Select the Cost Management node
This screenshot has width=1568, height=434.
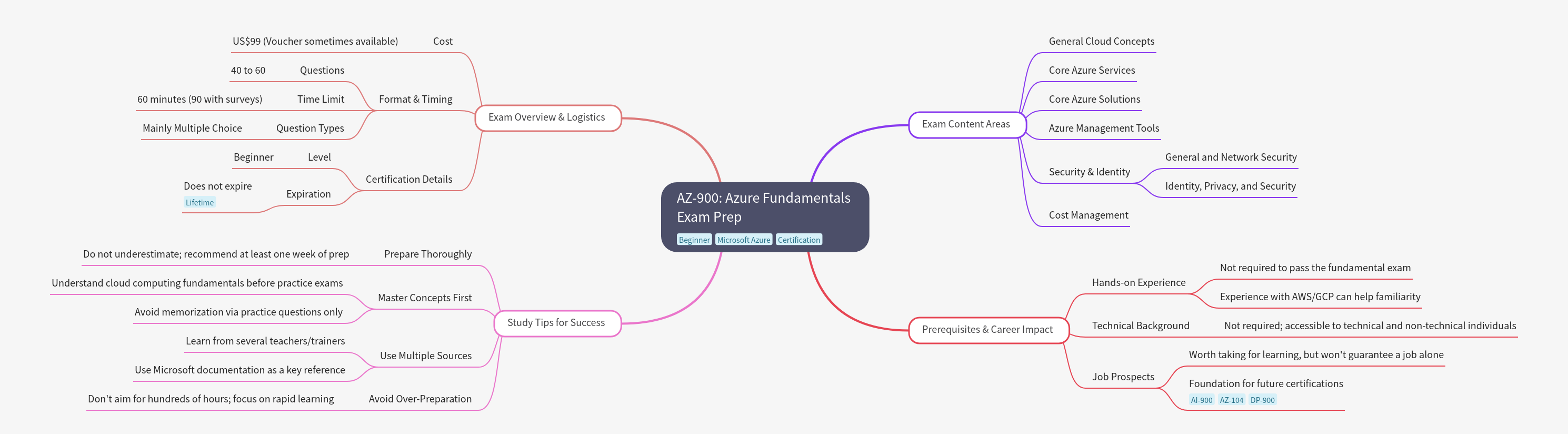[1088, 215]
